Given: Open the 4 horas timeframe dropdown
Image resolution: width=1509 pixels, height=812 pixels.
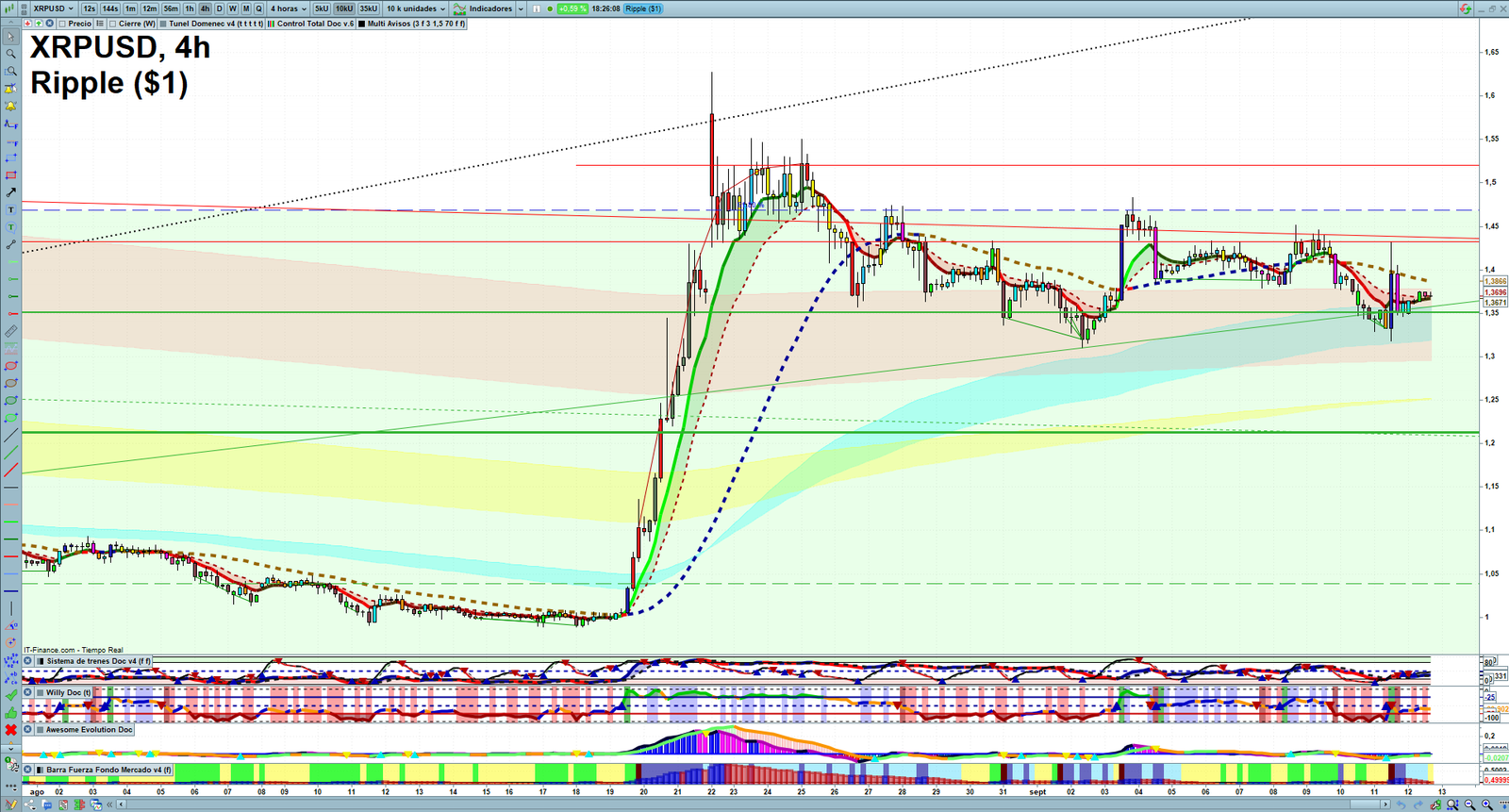Looking at the screenshot, I should [x=289, y=8].
